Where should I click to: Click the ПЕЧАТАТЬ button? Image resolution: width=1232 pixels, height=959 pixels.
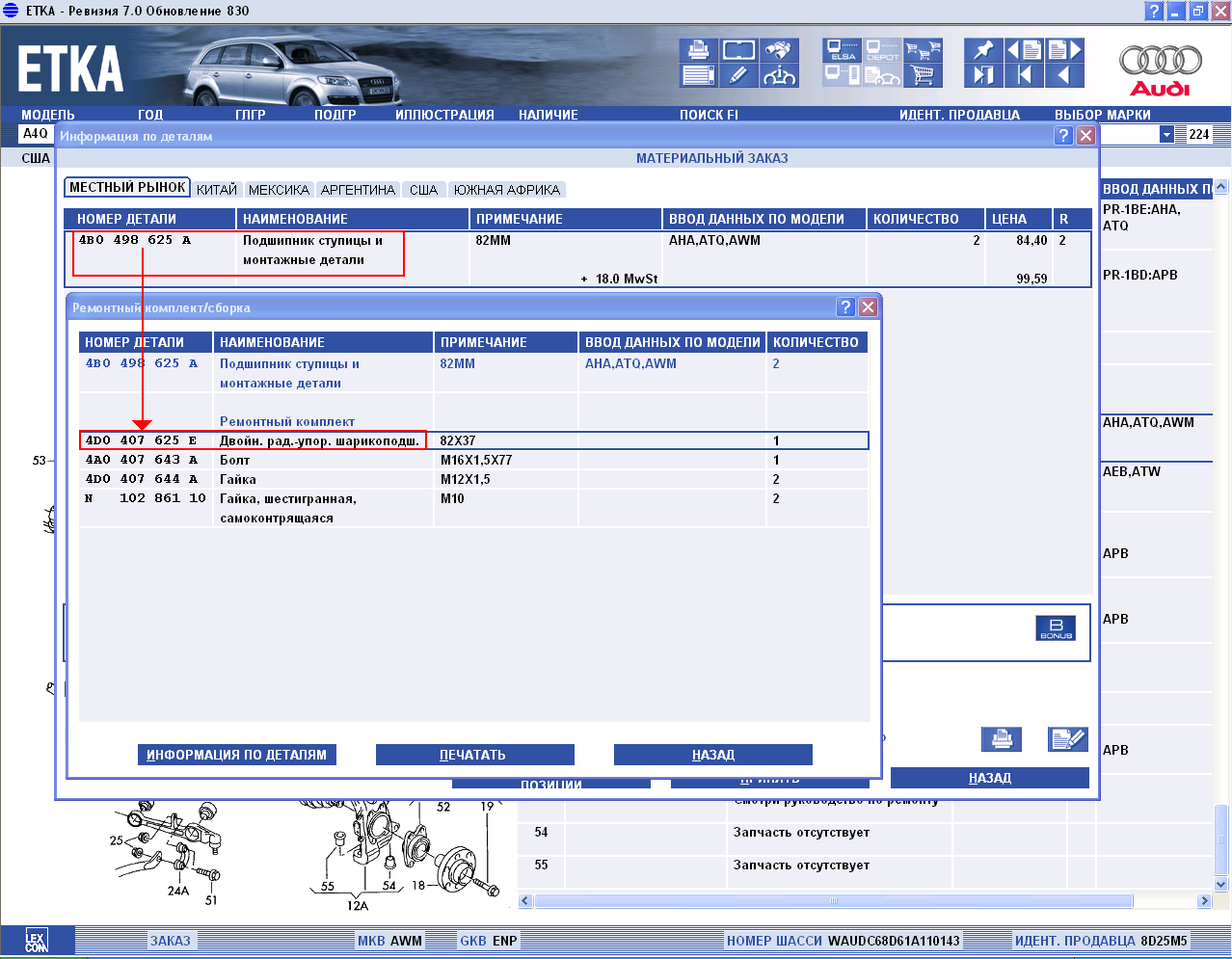[474, 755]
